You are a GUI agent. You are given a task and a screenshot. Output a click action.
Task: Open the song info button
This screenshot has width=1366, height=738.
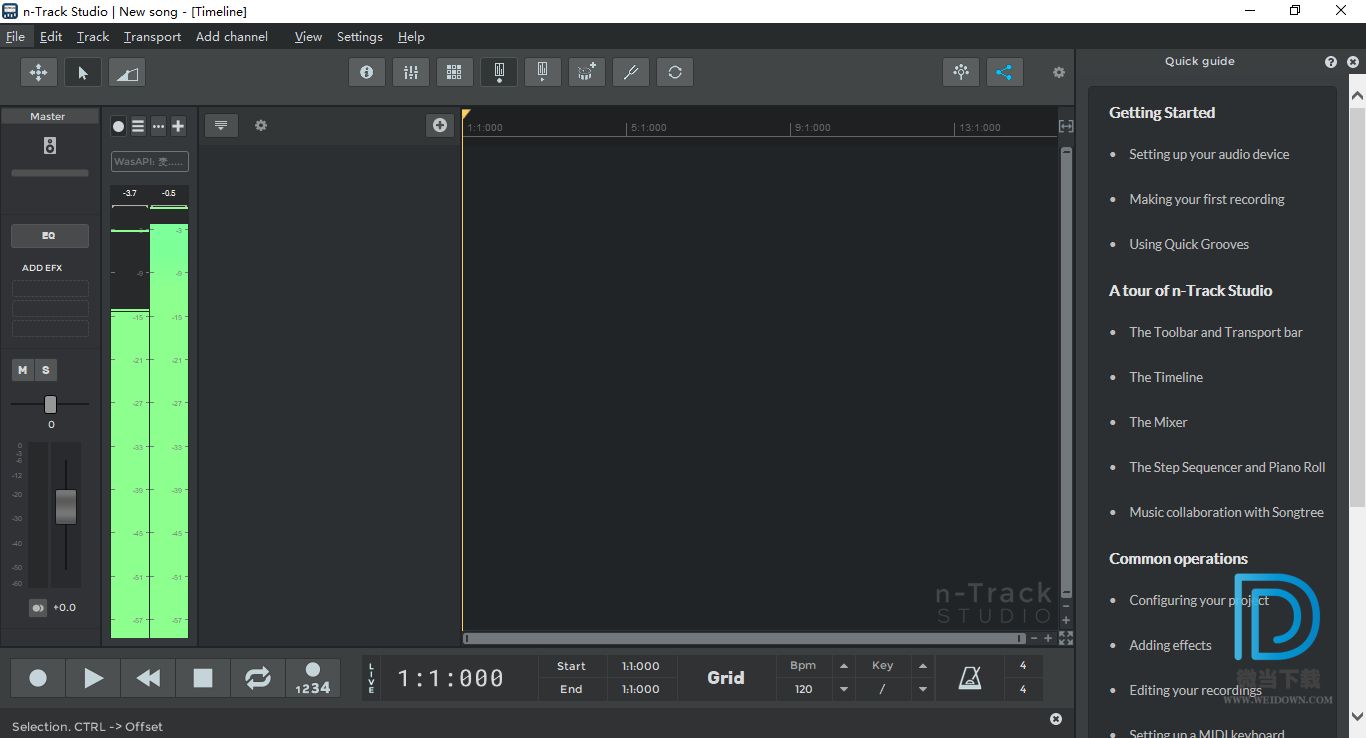click(366, 72)
